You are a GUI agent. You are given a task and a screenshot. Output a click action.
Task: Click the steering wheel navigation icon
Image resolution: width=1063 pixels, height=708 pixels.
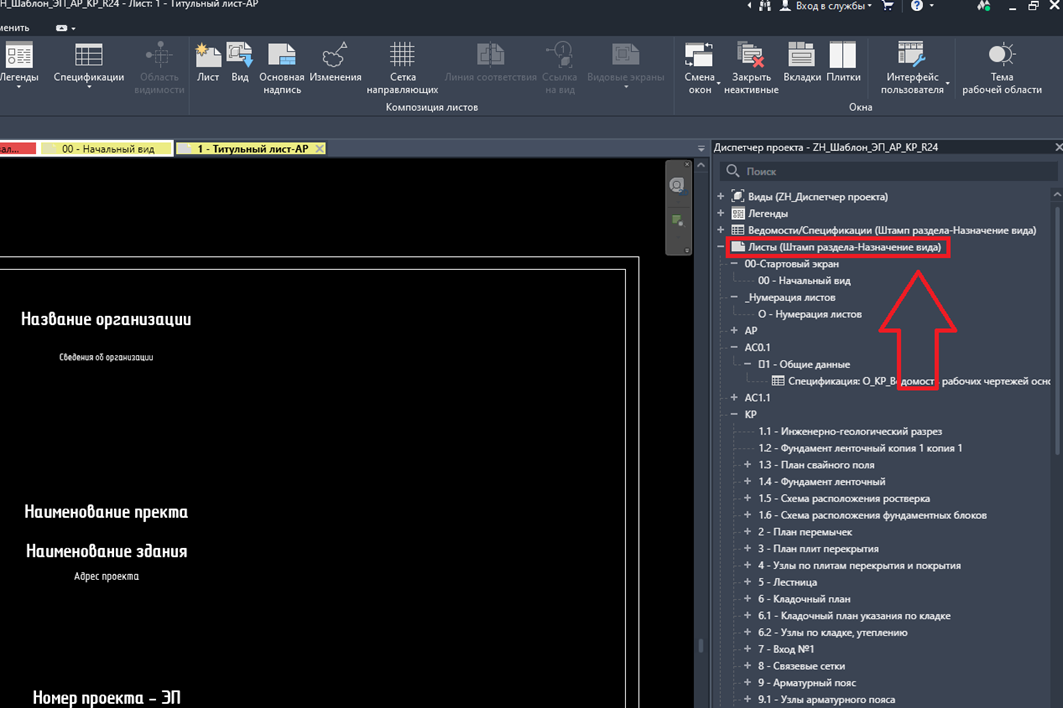(x=677, y=185)
